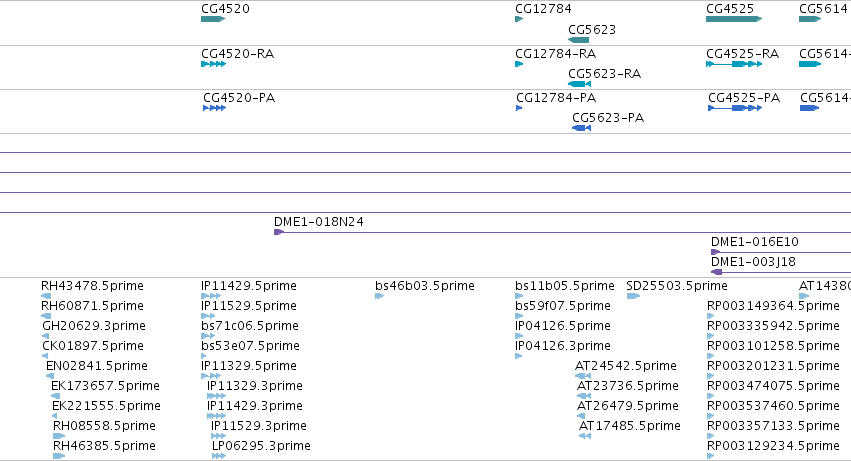Select the CG12784-PA label
Viewport: 851px width, 461px height.
click(556, 98)
